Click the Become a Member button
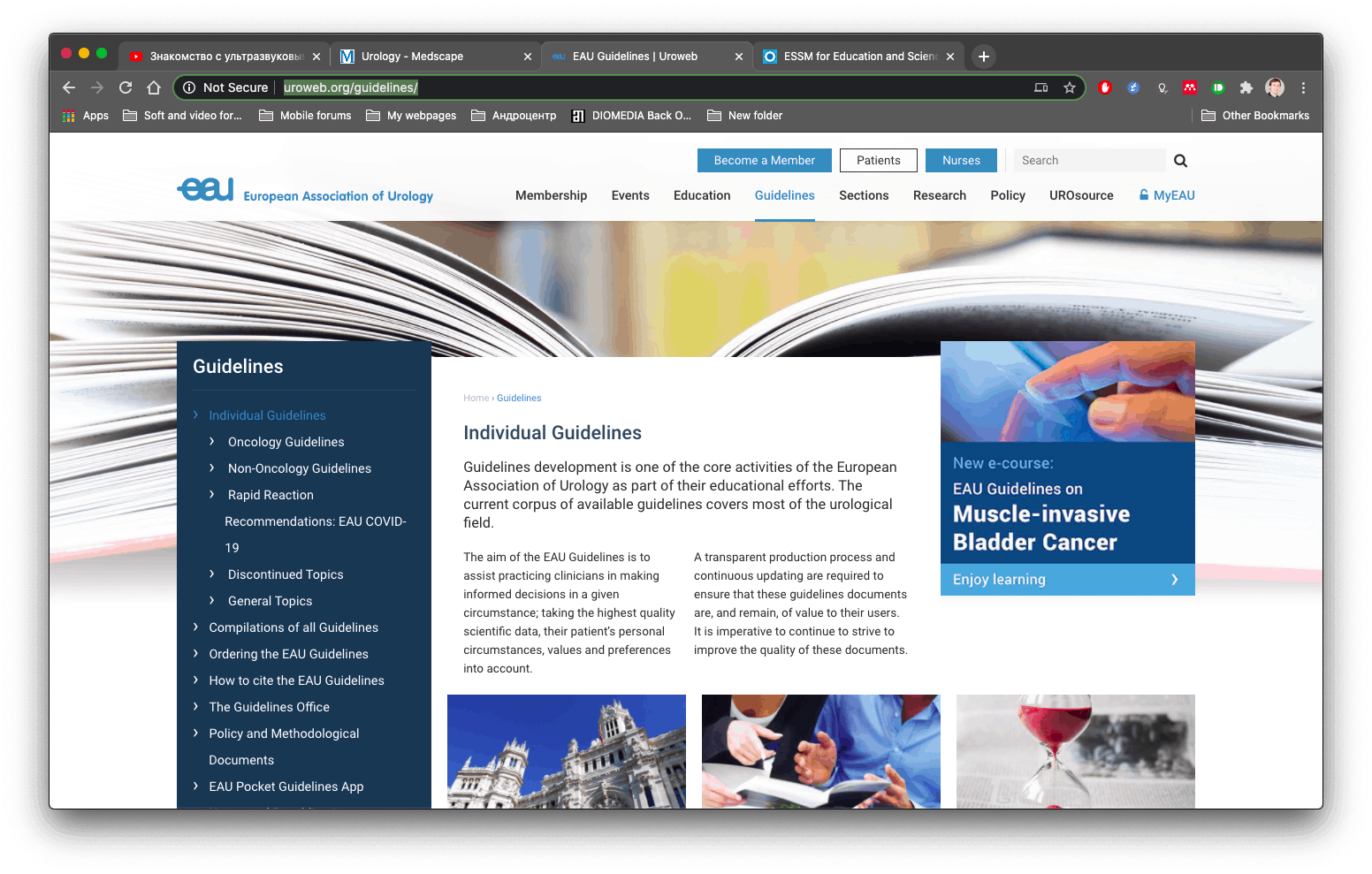This screenshot has height=874, width=1372. (765, 160)
